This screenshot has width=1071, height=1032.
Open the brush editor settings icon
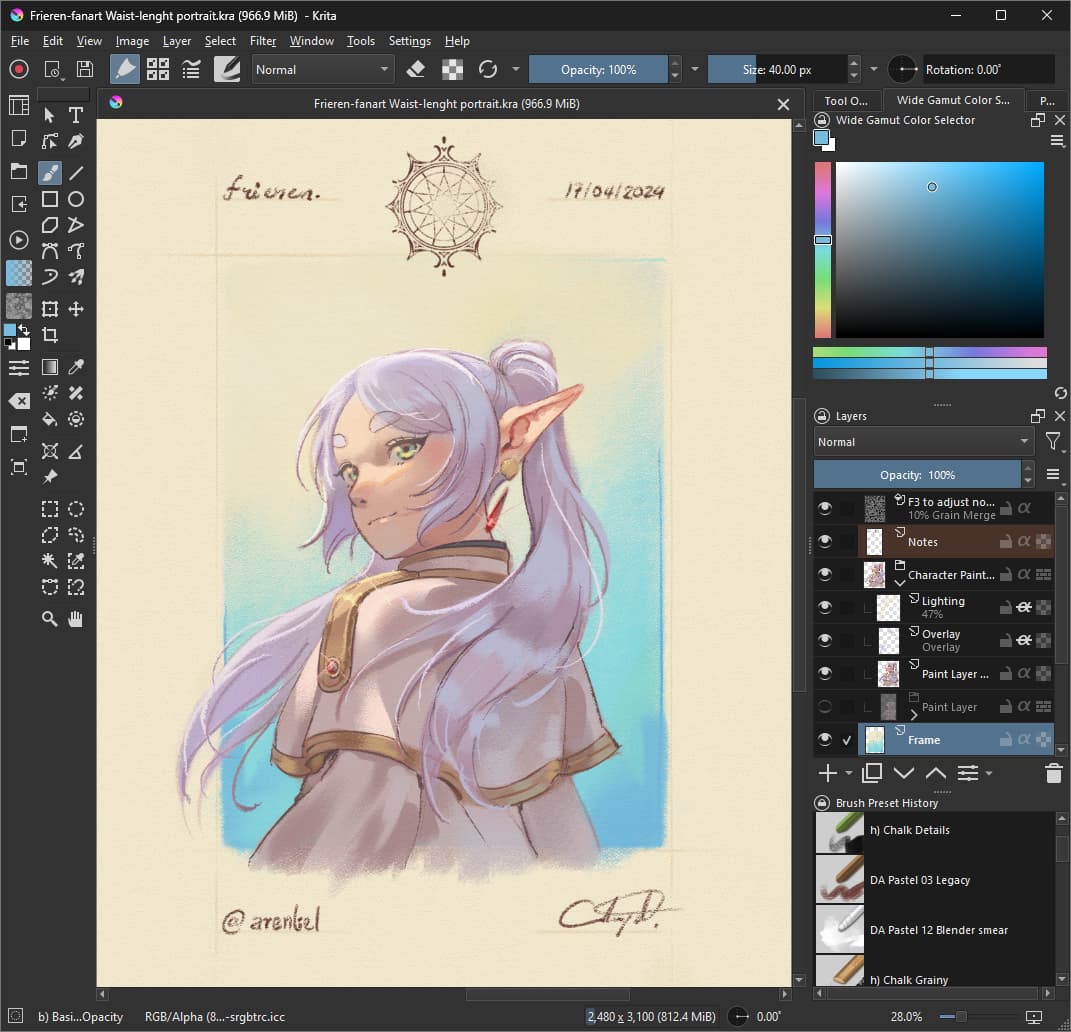pos(190,69)
